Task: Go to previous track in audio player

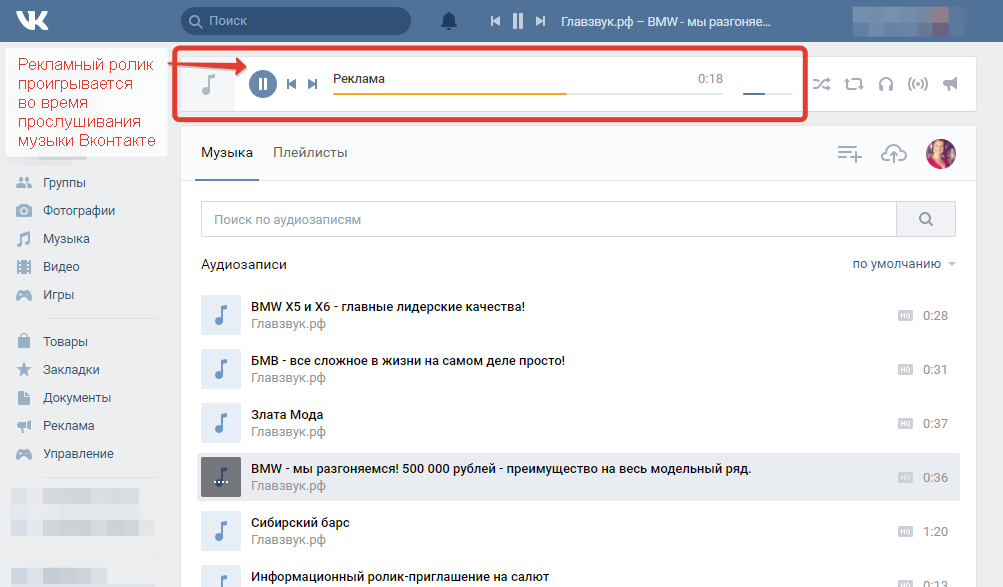Action: 291,84
